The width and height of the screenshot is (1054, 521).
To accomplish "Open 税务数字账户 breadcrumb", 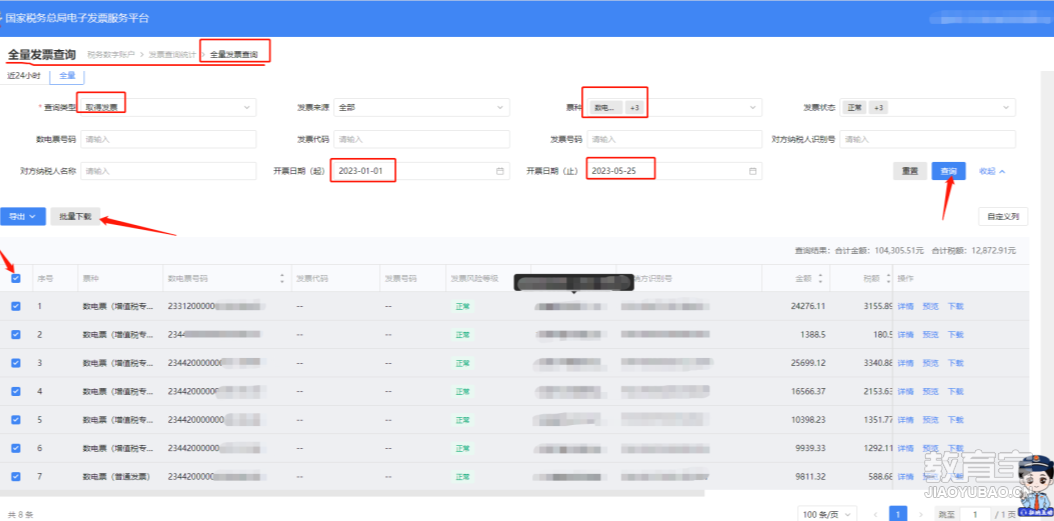I will coord(111,54).
